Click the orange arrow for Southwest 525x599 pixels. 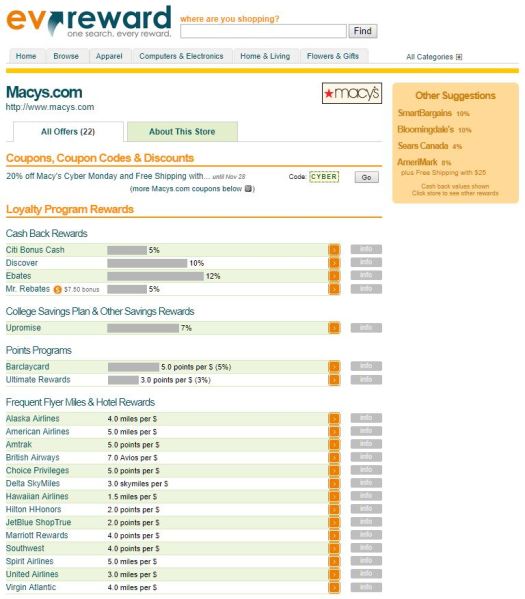click(334, 549)
